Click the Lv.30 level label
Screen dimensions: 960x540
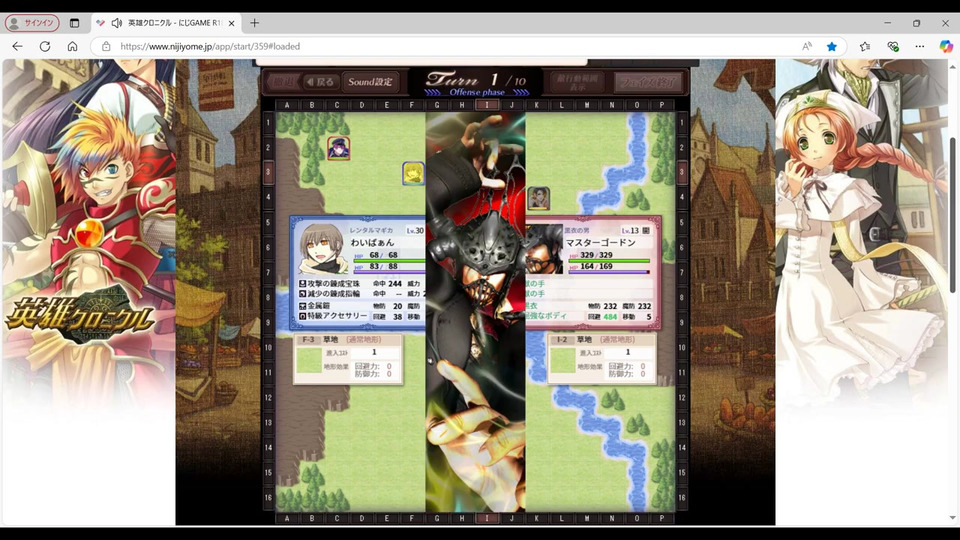(x=415, y=231)
